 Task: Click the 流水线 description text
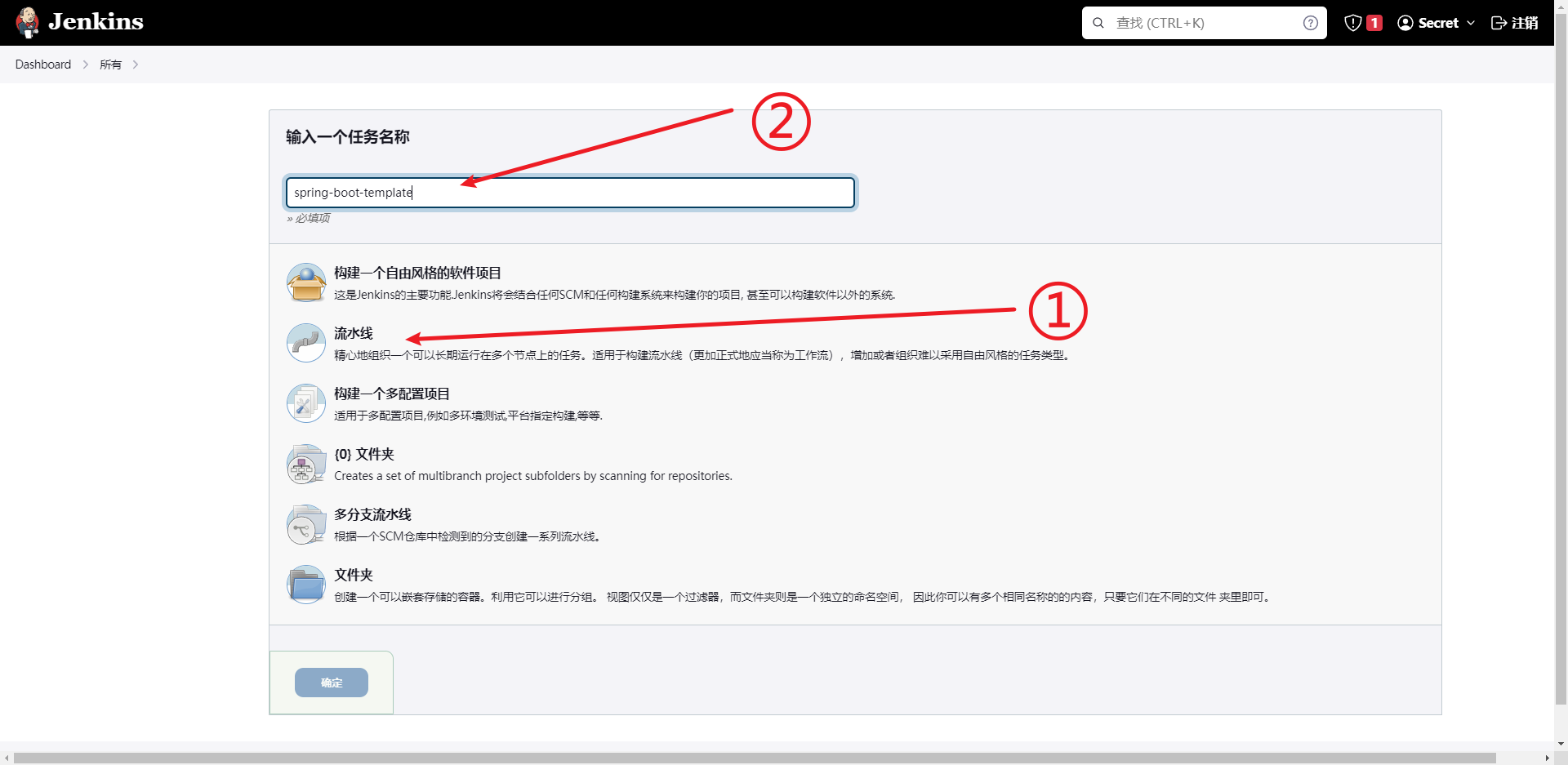(x=703, y=355)
